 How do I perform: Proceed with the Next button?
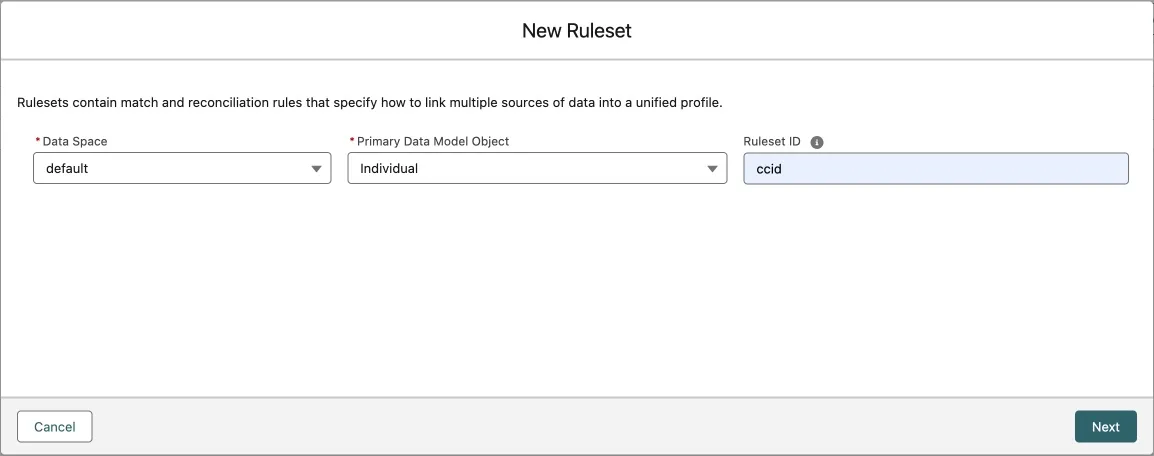pyautogui.click(x=1105, y=427)
